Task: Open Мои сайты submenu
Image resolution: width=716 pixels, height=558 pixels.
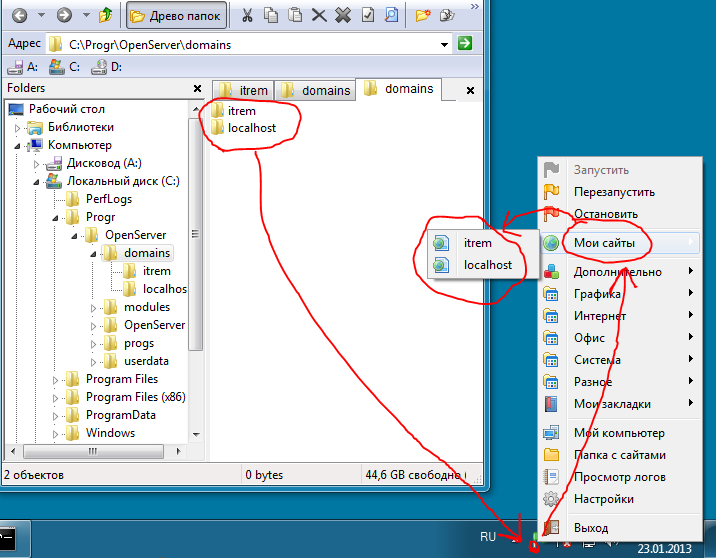Action: (620, 242)
